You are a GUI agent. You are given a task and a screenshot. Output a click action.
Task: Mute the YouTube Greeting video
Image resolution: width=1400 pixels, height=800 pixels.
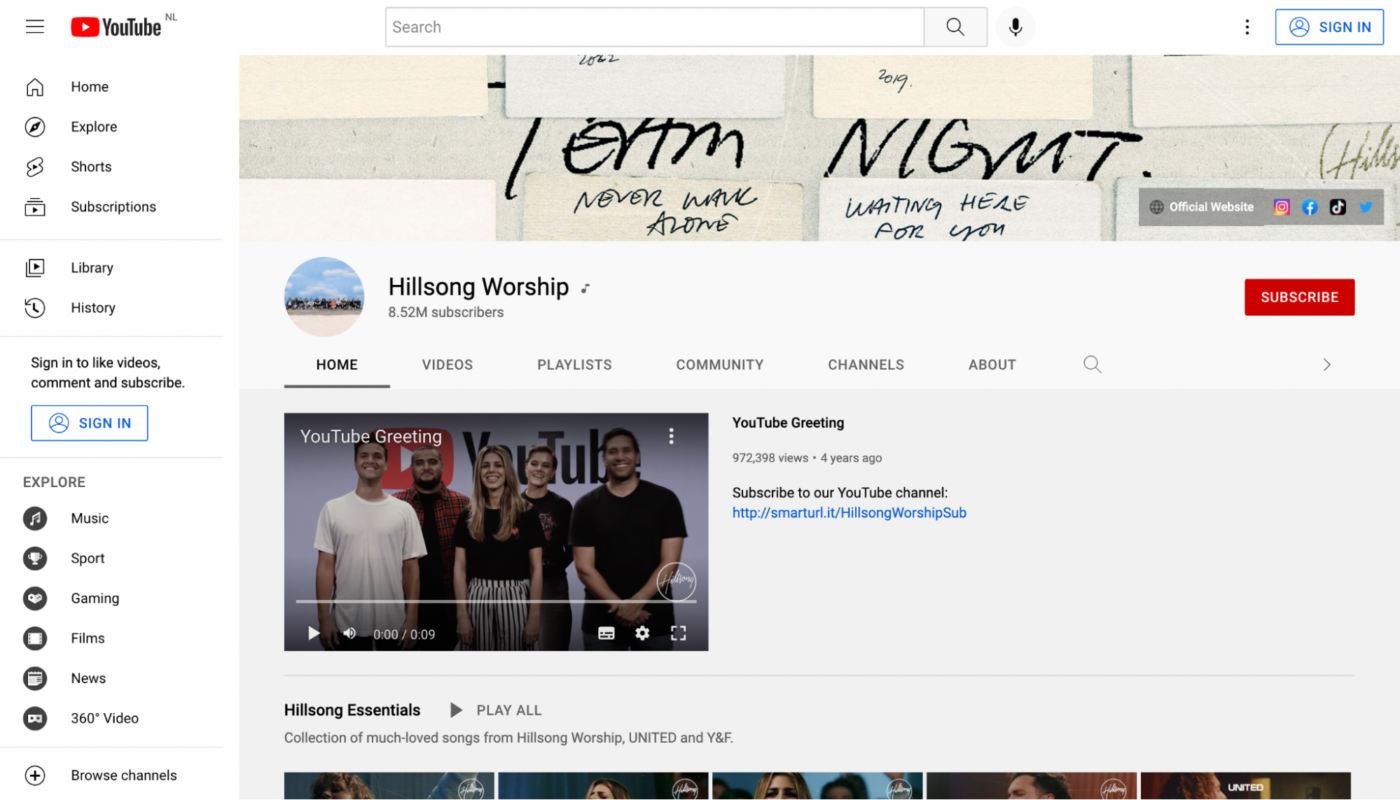click(349, 633)
